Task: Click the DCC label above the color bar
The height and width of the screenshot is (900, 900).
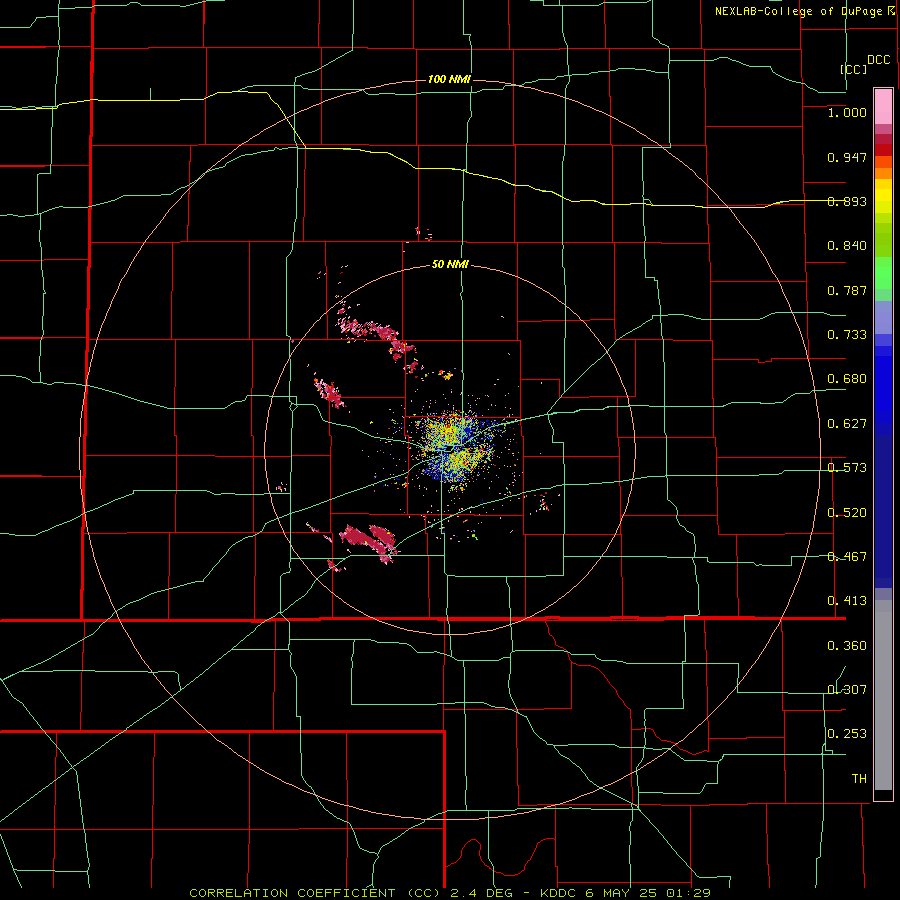Action: click(879, 60)
